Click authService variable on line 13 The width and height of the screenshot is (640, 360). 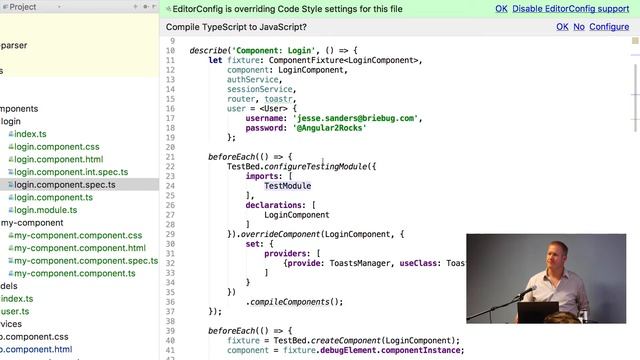(253, 79)
